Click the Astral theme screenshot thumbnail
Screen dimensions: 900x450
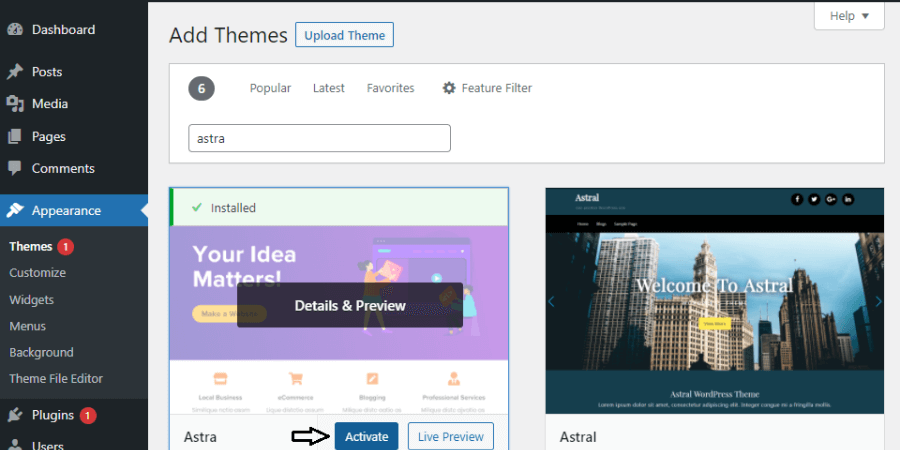(715, 301)
